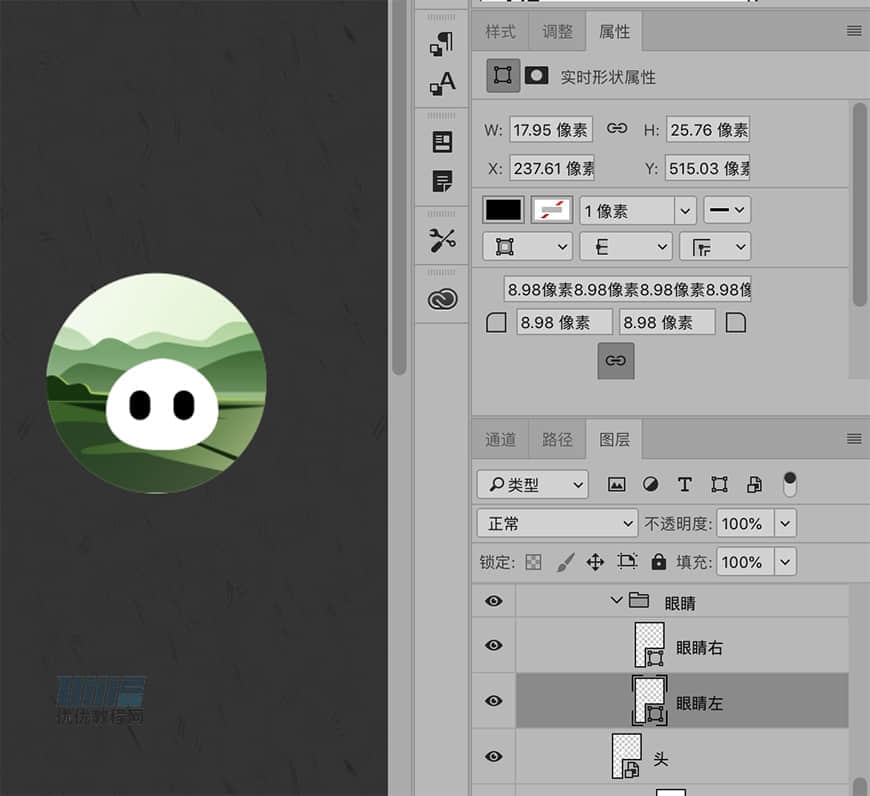Toggle the layer filtering switch on or off

coord(790,484)
